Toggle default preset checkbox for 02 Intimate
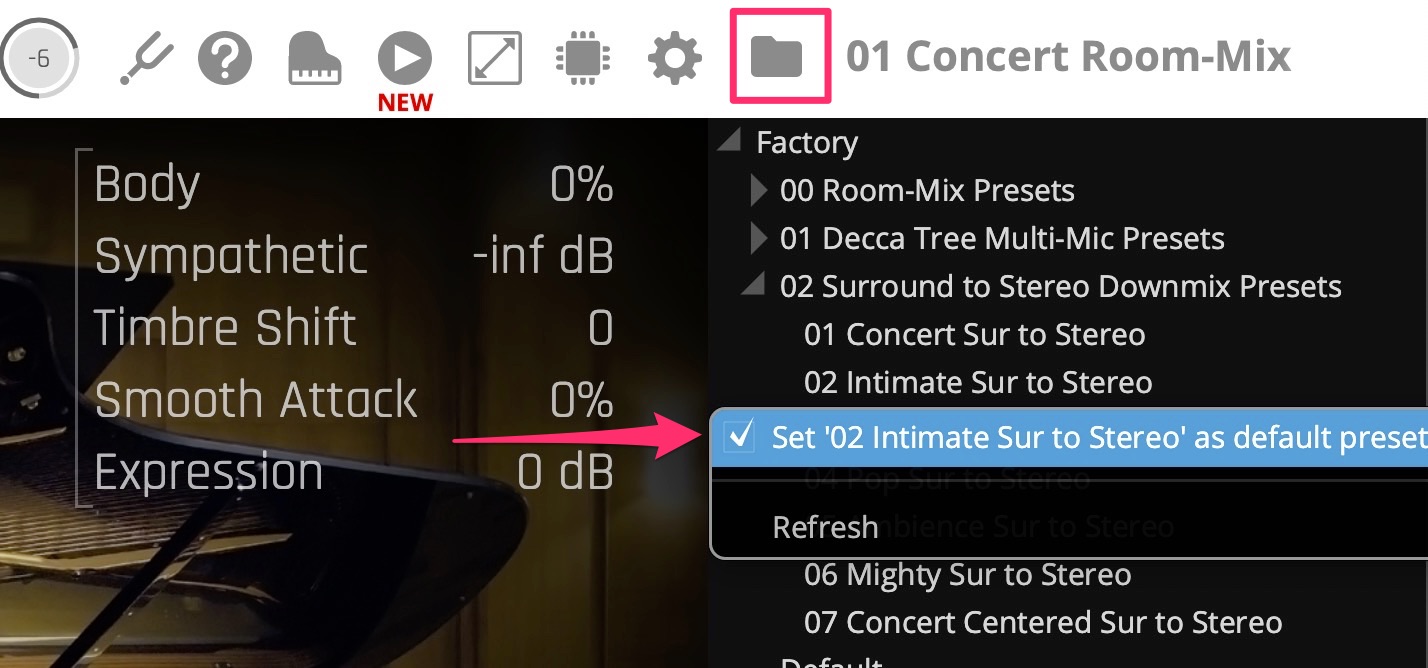This screenshot has height=668, width=1428. (x=740, y=437)
